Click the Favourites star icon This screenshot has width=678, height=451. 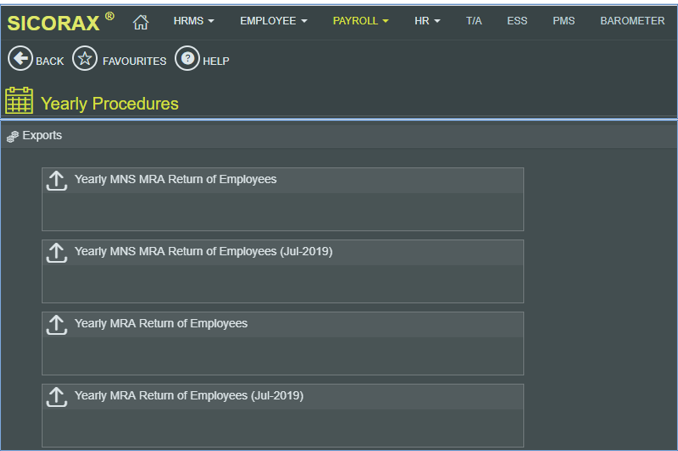[x=85, y=60]
